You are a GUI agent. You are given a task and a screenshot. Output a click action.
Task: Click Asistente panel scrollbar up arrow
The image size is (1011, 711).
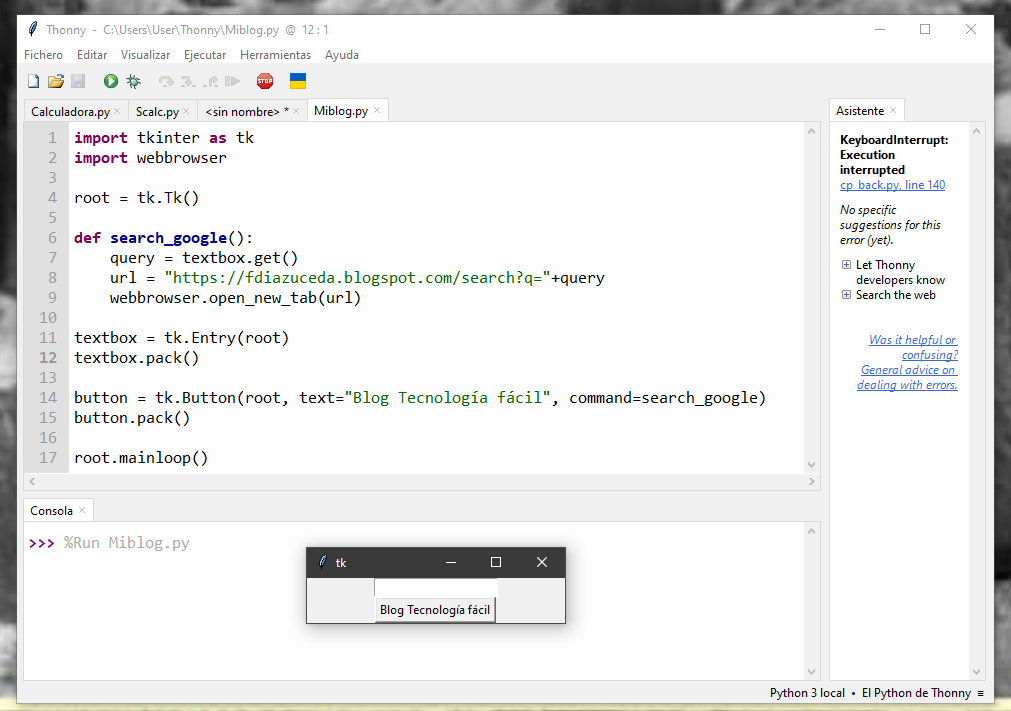(x=976, y=131)
